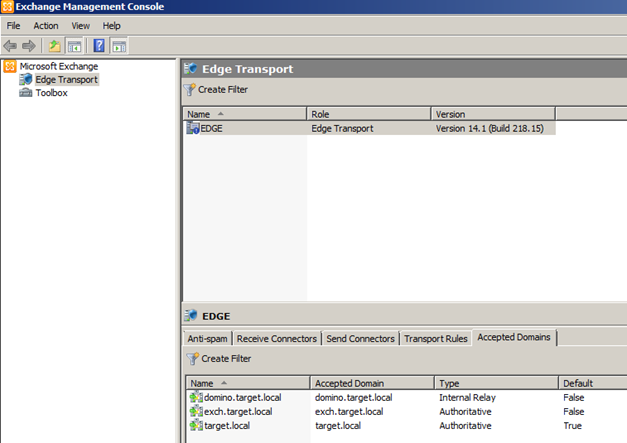Select the exch.target.local name cell
The width and height of the screenshot is (627, 443).
point(238,411)
